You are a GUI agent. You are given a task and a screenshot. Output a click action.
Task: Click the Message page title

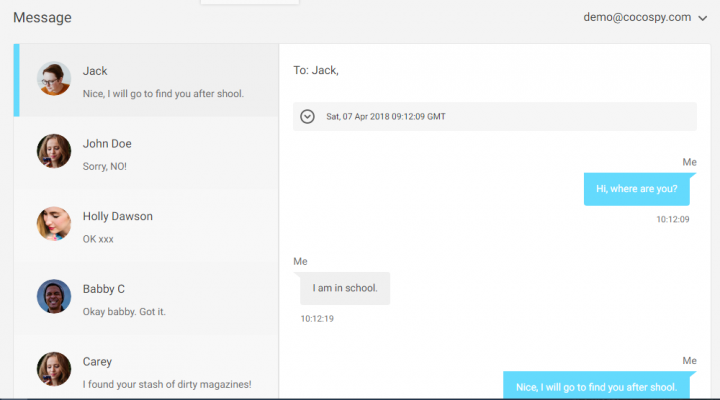(42, 18)
